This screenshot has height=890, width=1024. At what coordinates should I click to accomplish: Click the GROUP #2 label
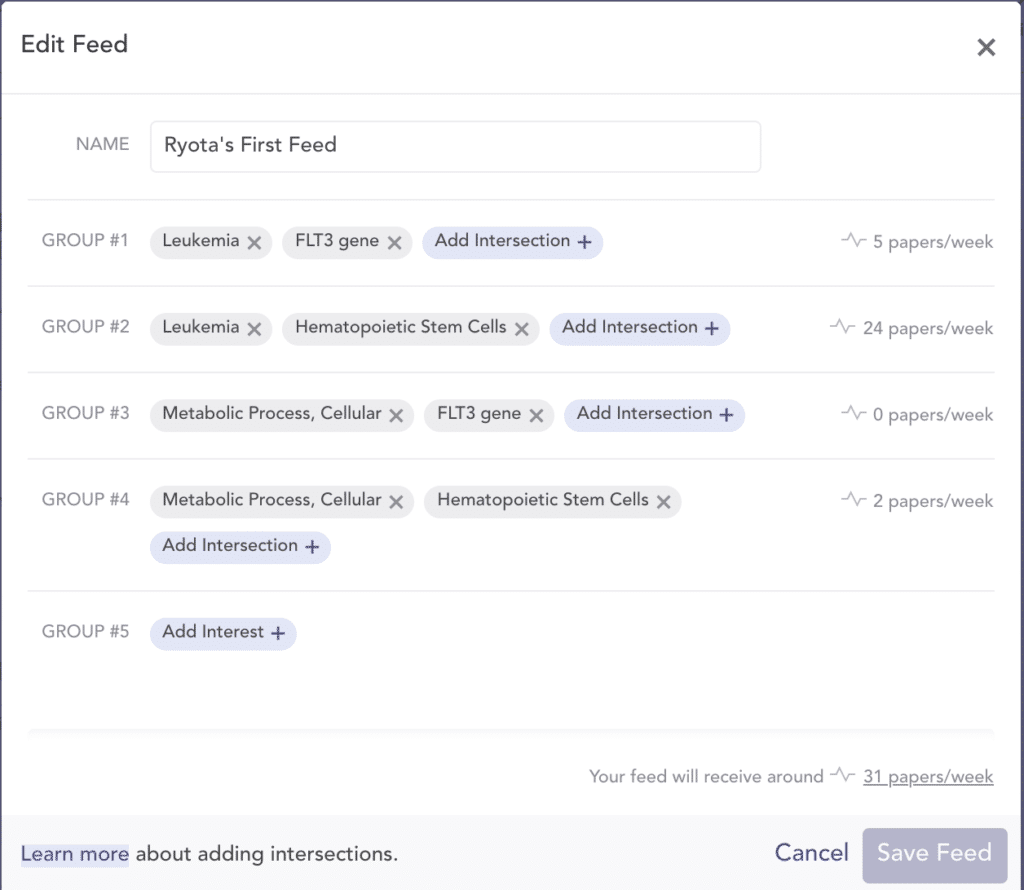tap(86, 326)
